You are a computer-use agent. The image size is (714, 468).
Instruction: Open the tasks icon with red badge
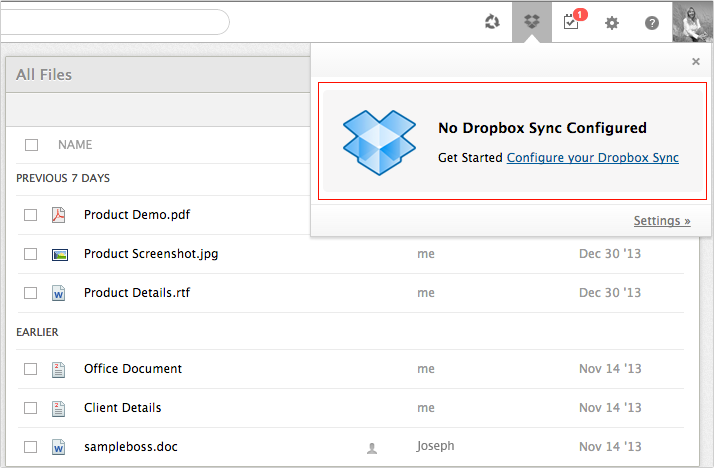[x=571, y=22]
